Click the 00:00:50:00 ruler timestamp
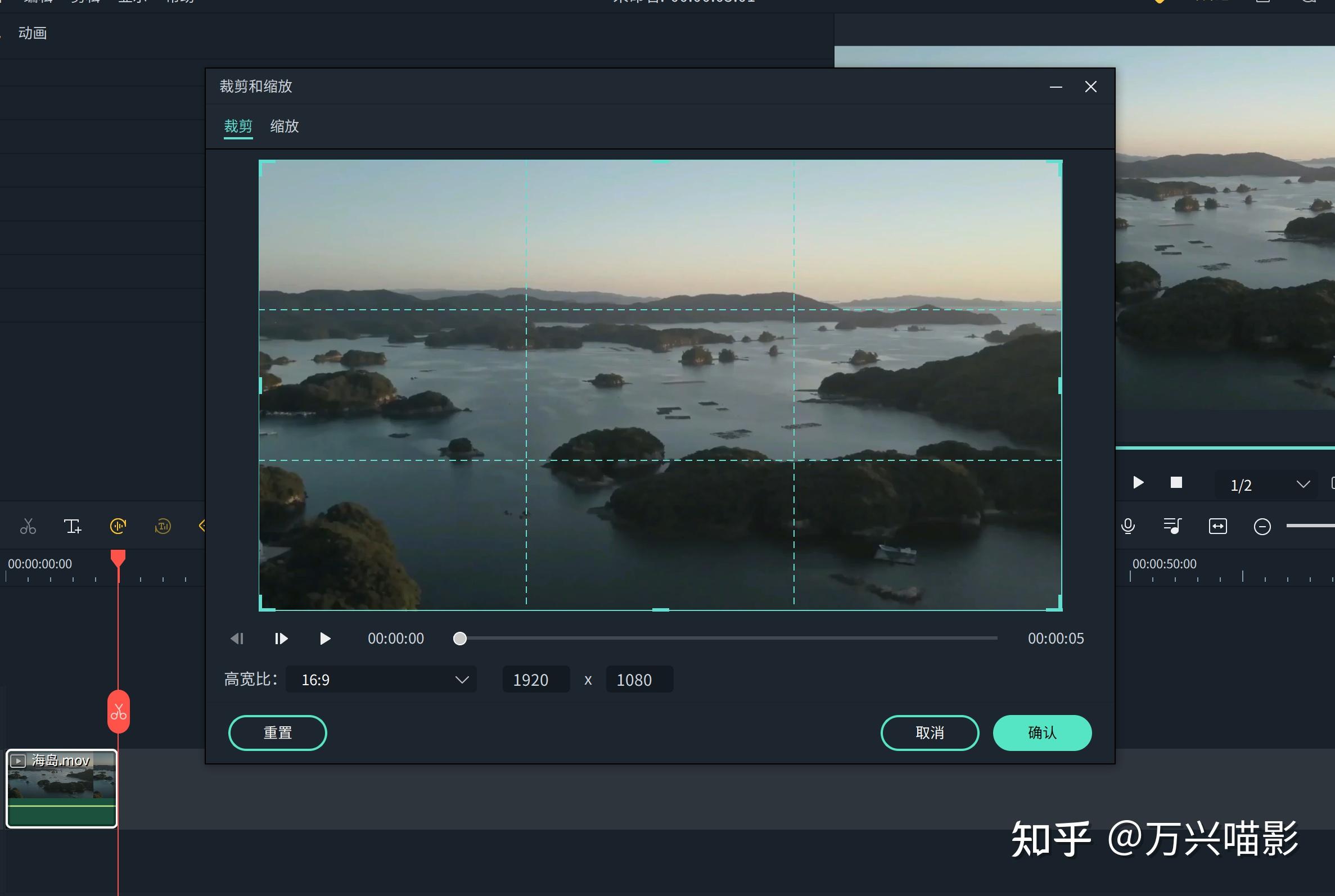 click(x=1164, y=564)
